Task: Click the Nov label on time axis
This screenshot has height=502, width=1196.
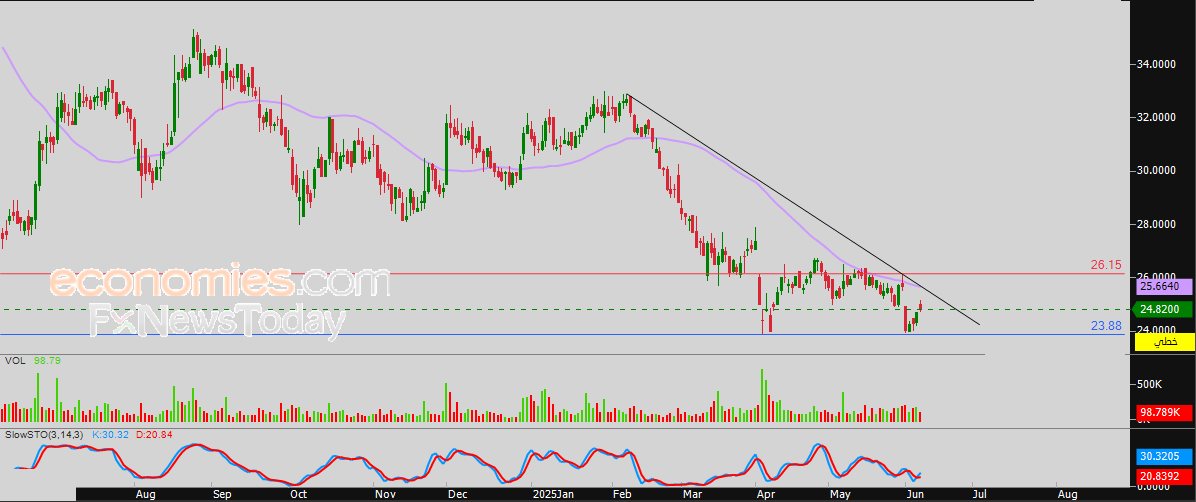Action: (x=385, y=494)
